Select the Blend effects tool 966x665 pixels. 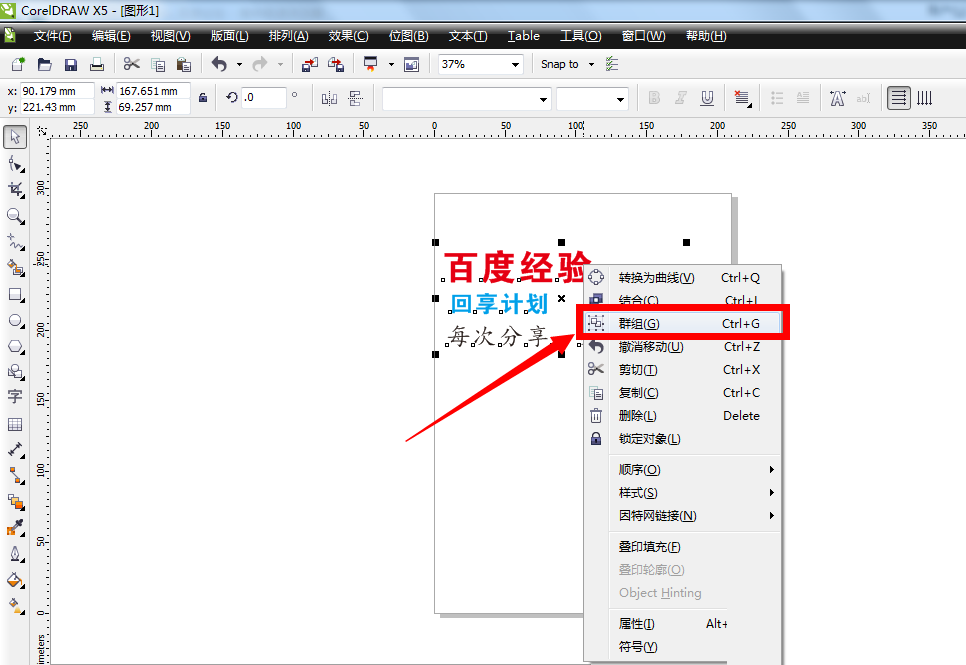point(15,502)
